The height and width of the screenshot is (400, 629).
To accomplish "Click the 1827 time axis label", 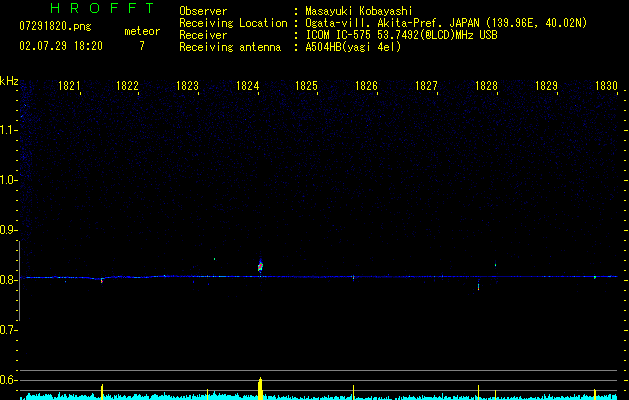I will coord(426,86).
